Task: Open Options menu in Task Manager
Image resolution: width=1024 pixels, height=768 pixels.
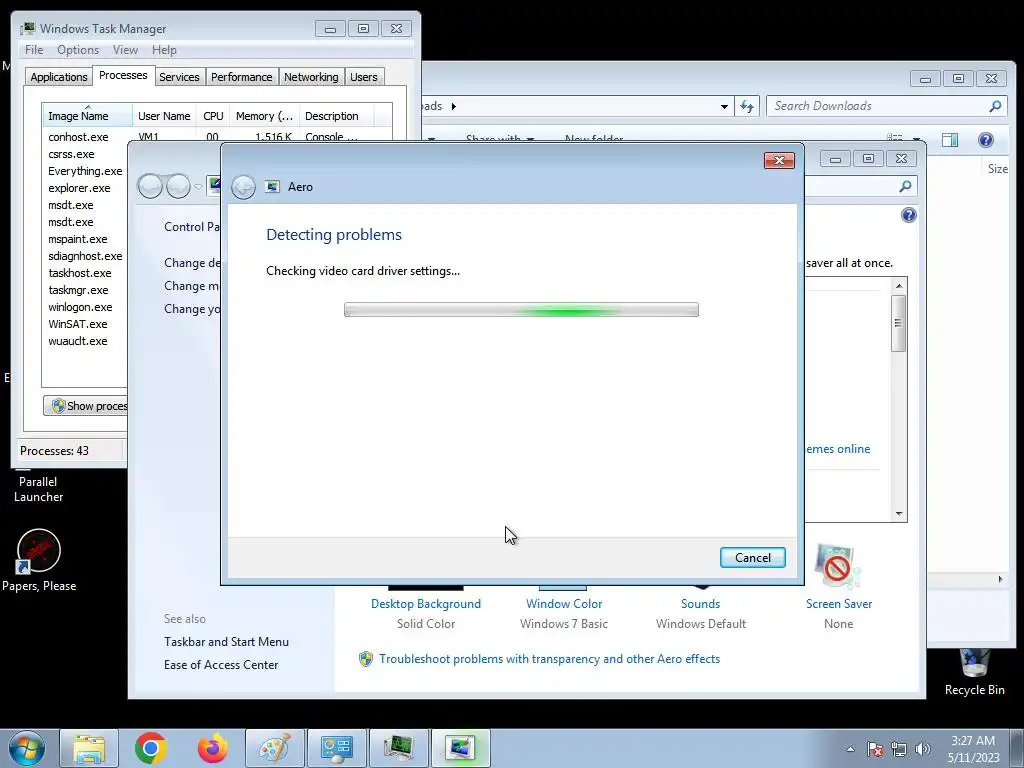Action: coord(78,50)
